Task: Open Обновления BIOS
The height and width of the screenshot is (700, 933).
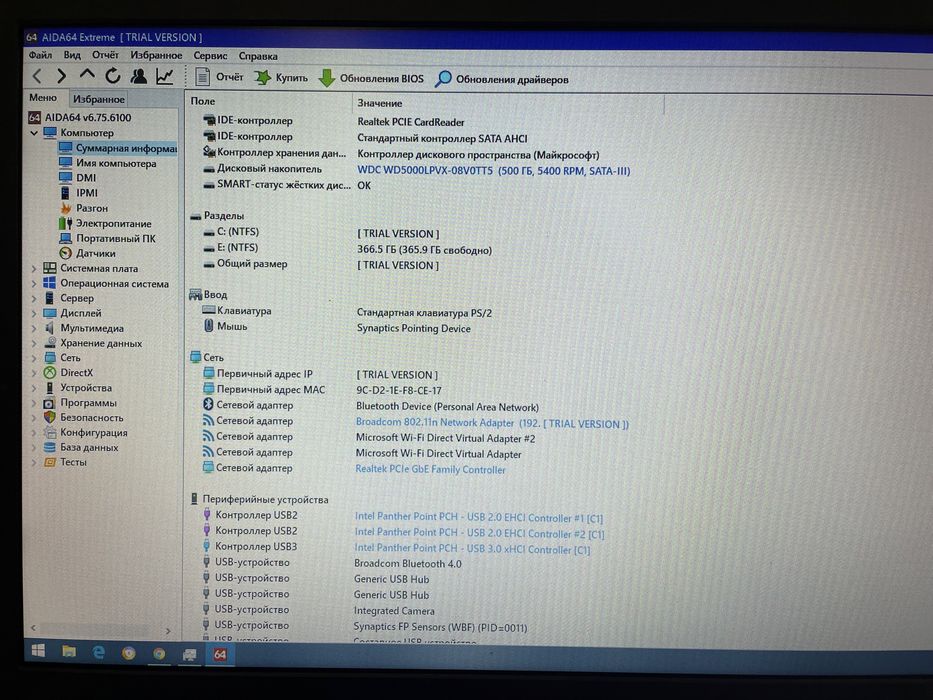Action: click(371, 78)
